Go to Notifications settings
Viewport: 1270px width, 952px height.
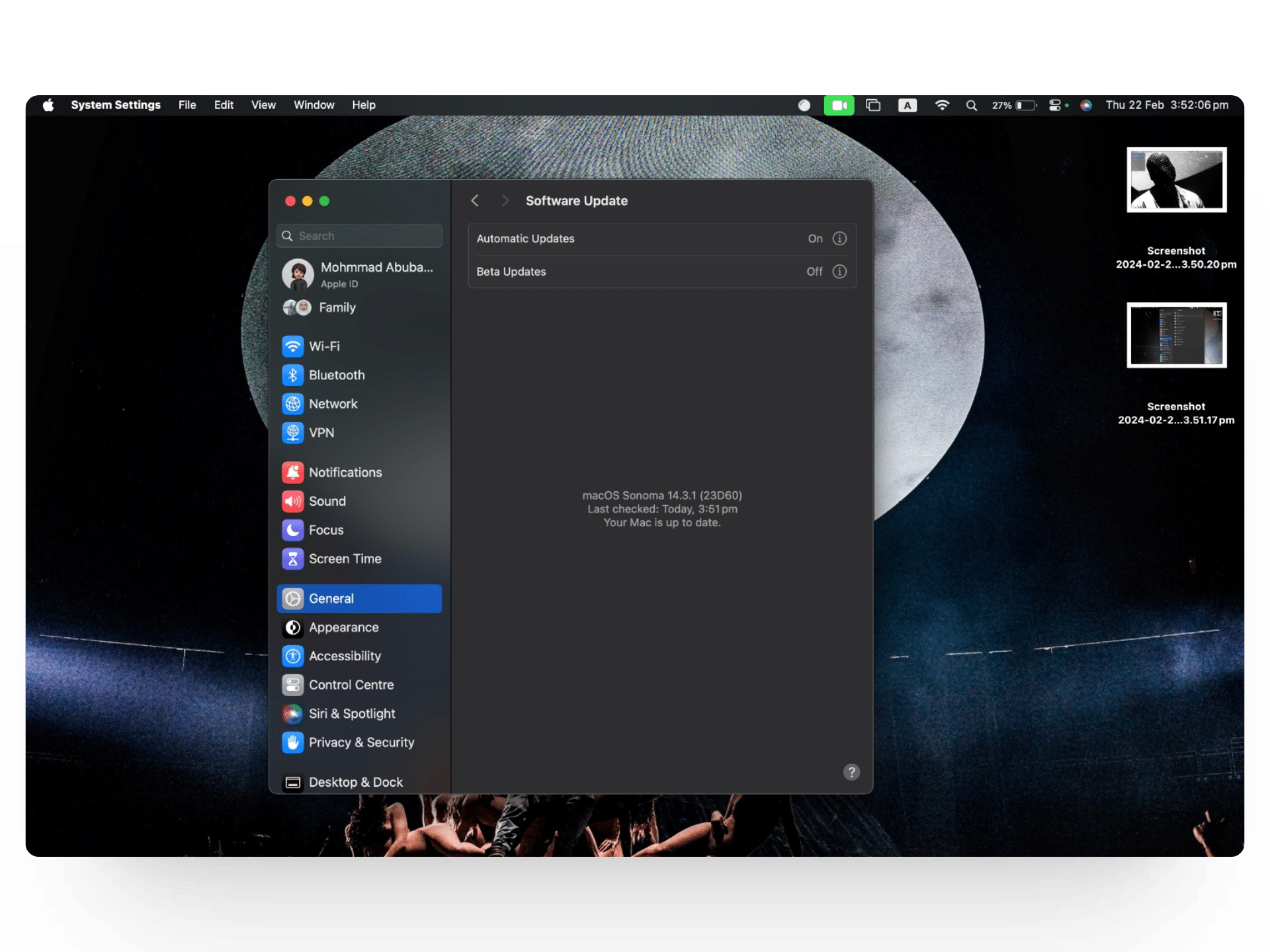coord(345,472)
